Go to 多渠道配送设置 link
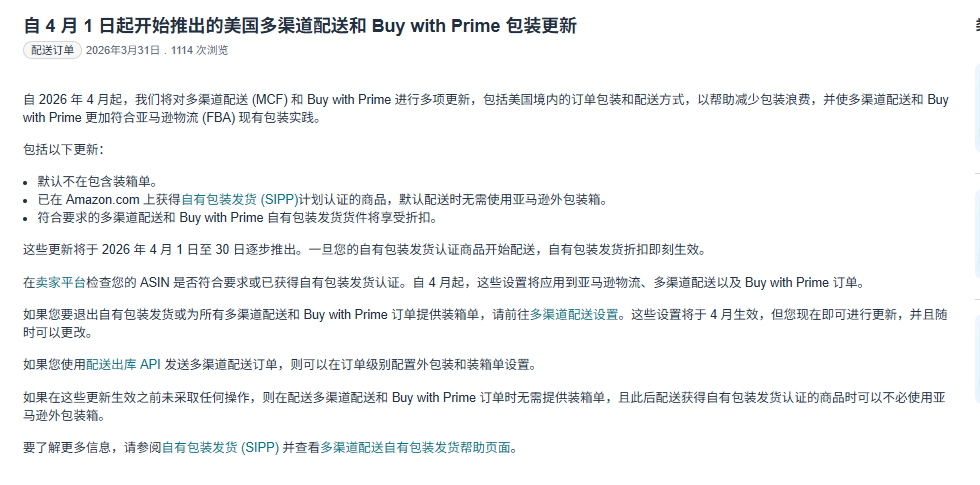 [576, 314]
